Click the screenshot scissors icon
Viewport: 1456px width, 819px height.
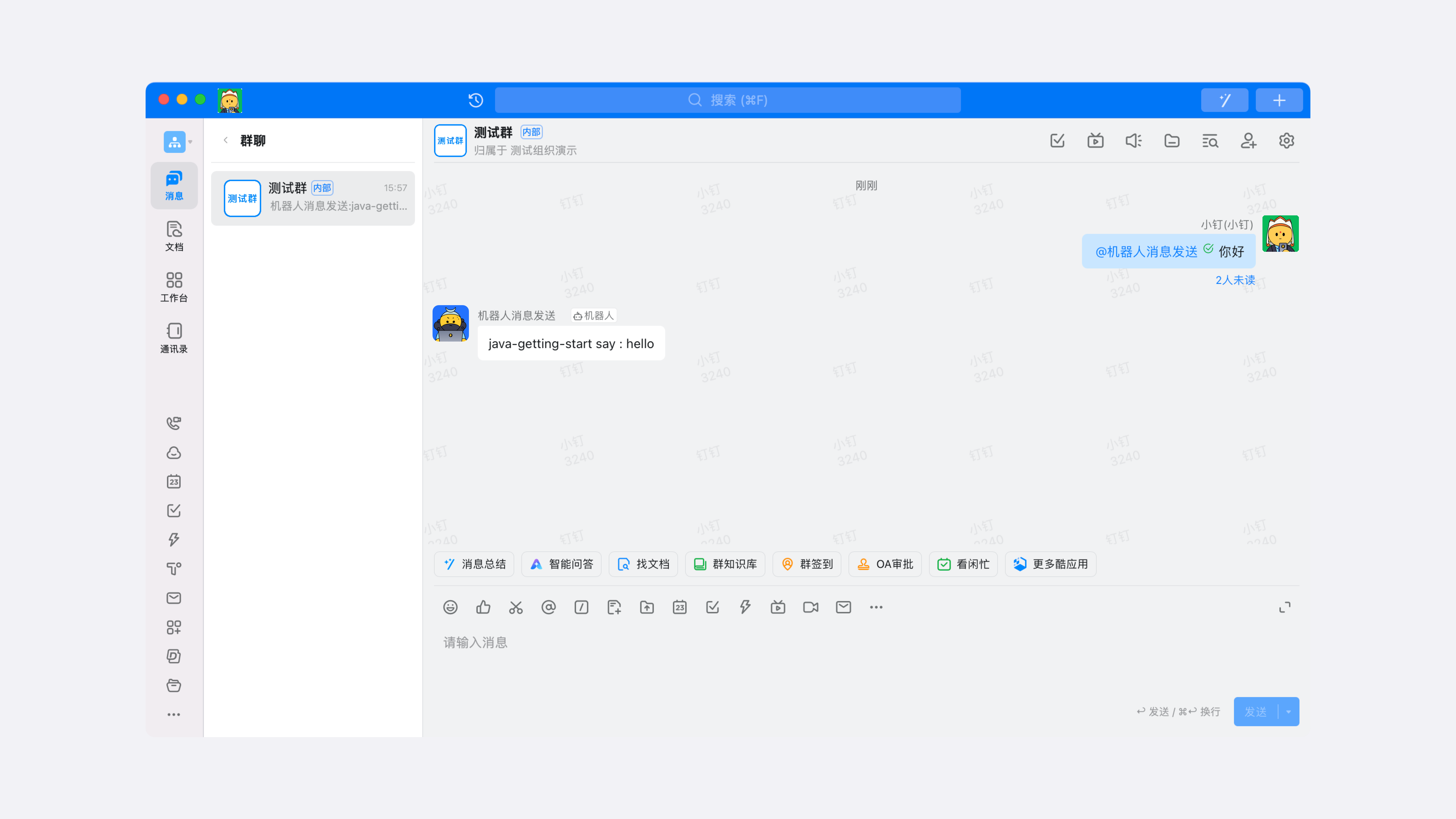[515, 607]
